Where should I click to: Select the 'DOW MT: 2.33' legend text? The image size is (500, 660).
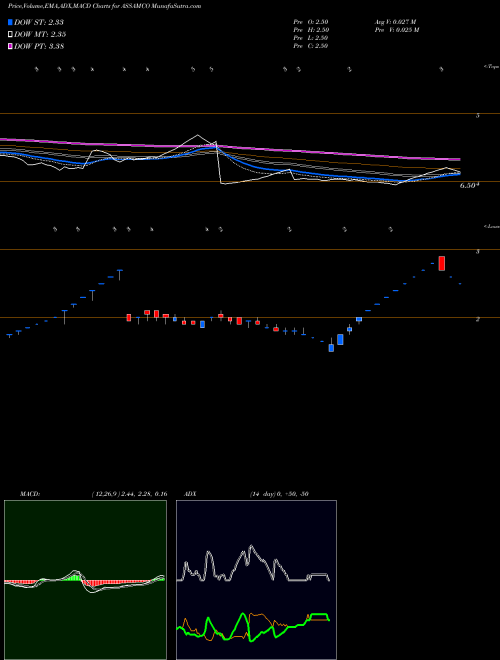40,35
